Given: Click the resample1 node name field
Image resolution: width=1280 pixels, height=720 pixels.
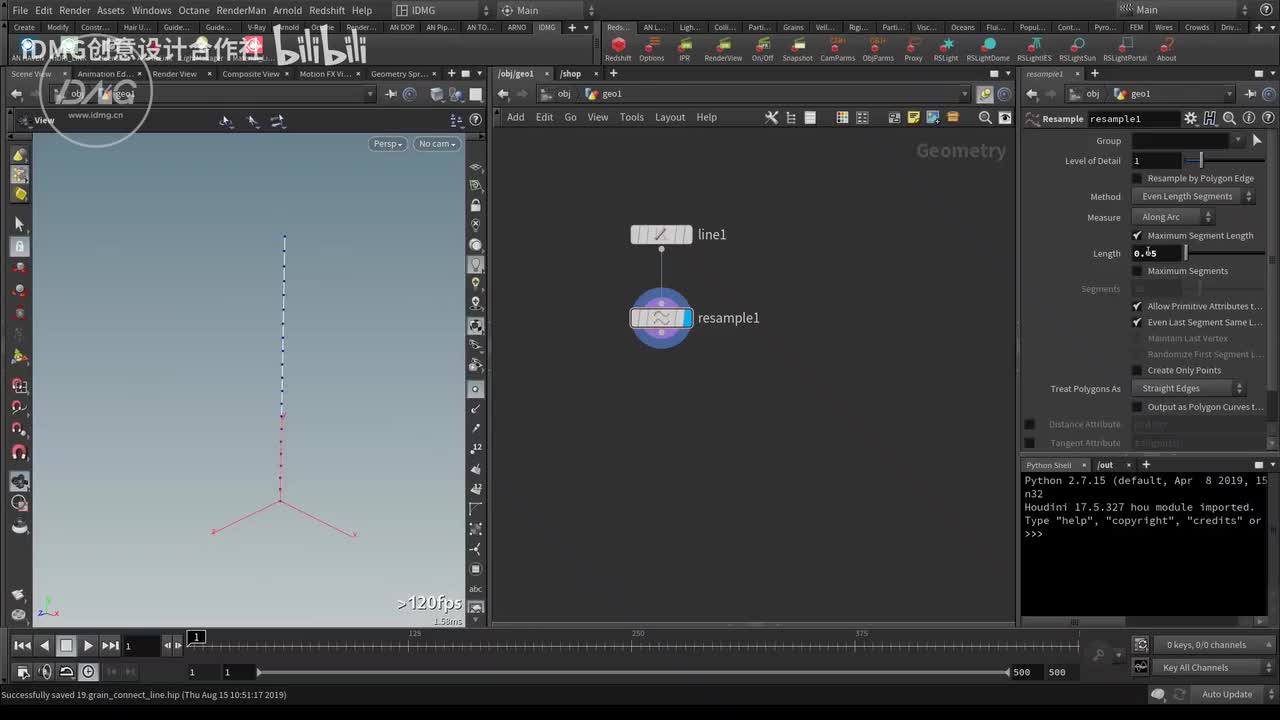Looking at the screenshot, I should 1133,119.
